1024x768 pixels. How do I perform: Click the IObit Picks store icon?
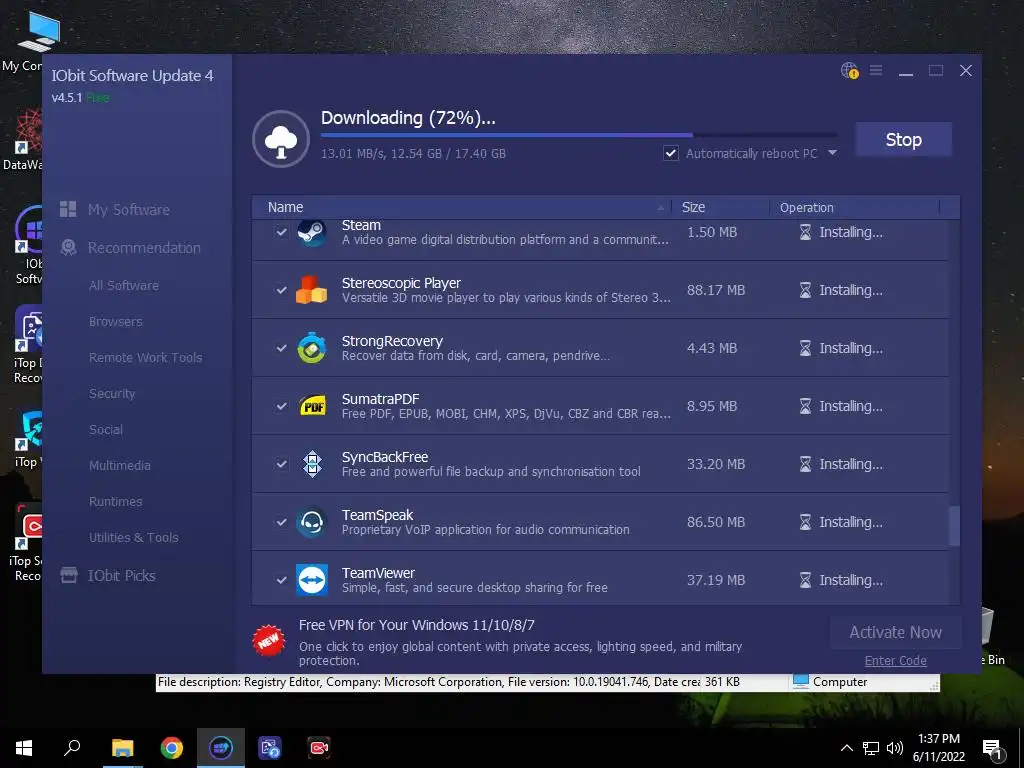(x=69, y=575)
